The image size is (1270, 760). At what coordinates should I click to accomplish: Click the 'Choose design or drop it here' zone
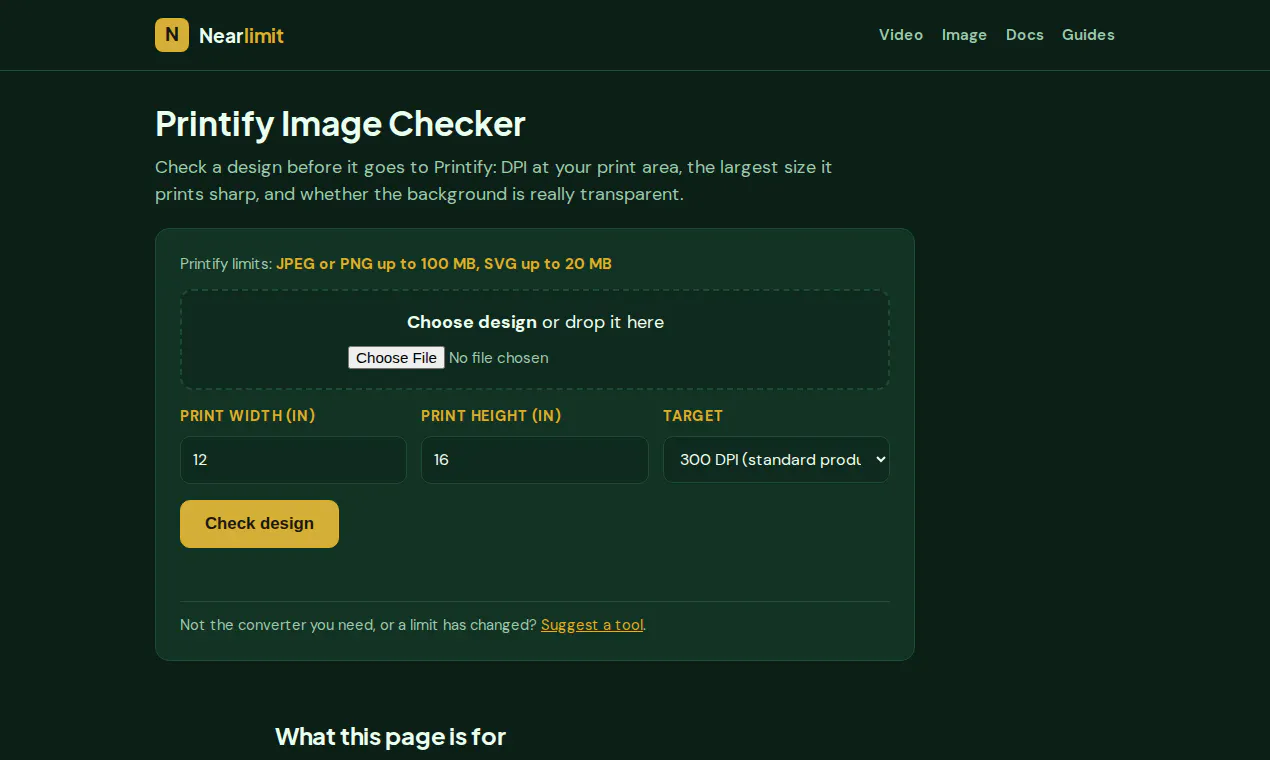click(535, 340)
